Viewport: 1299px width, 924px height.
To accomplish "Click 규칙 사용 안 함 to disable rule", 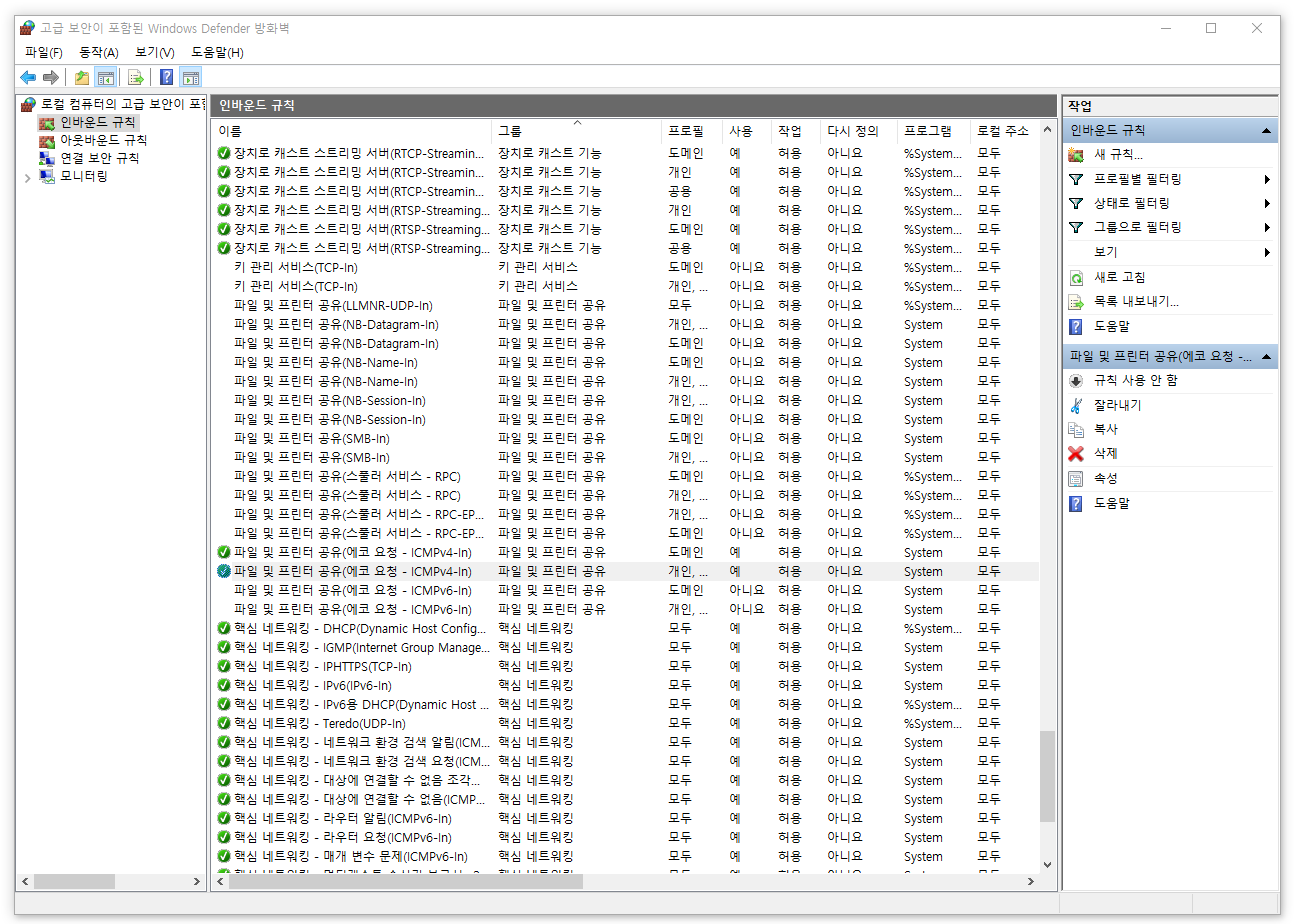I will coord(1135,381).
